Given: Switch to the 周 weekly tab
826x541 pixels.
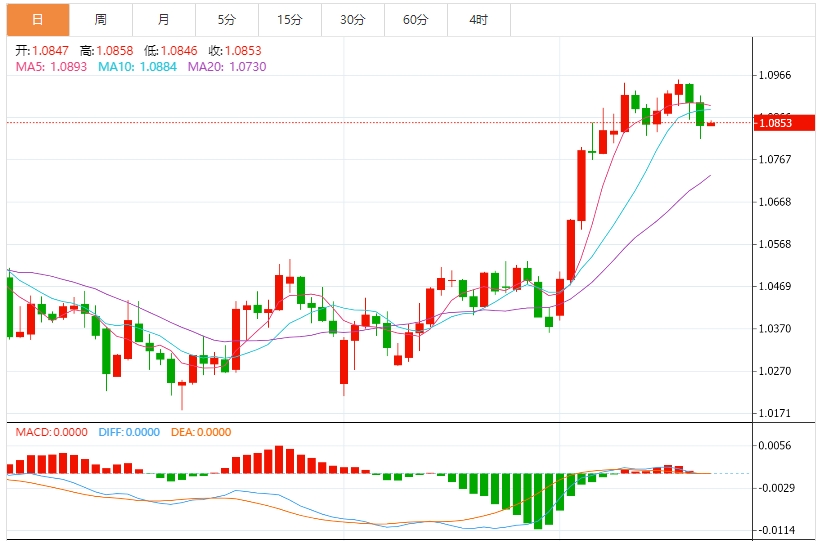Looking at the screenshot, I should click(x=101, y=20).
